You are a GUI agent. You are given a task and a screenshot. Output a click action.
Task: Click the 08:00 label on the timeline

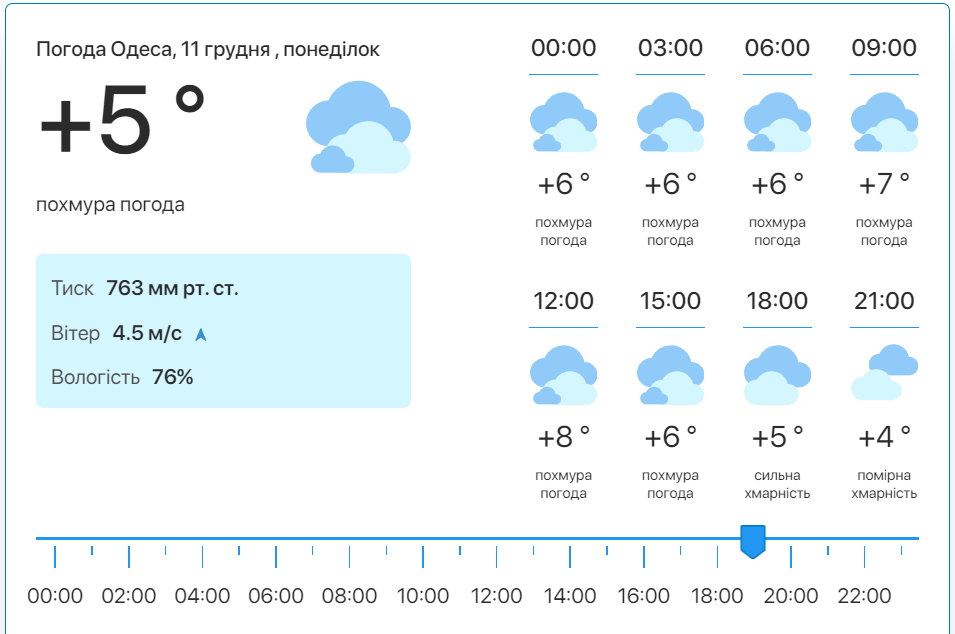click(349, 596)
